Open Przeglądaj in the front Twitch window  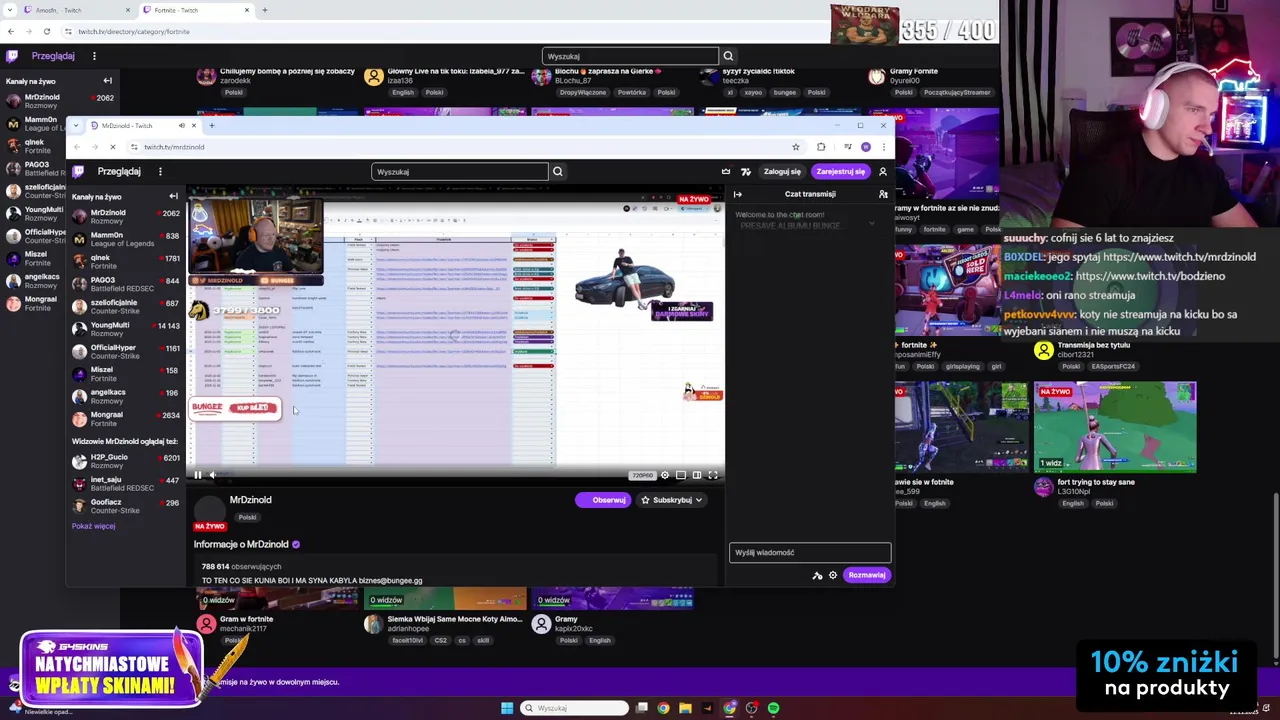click(x=119, y=171)
